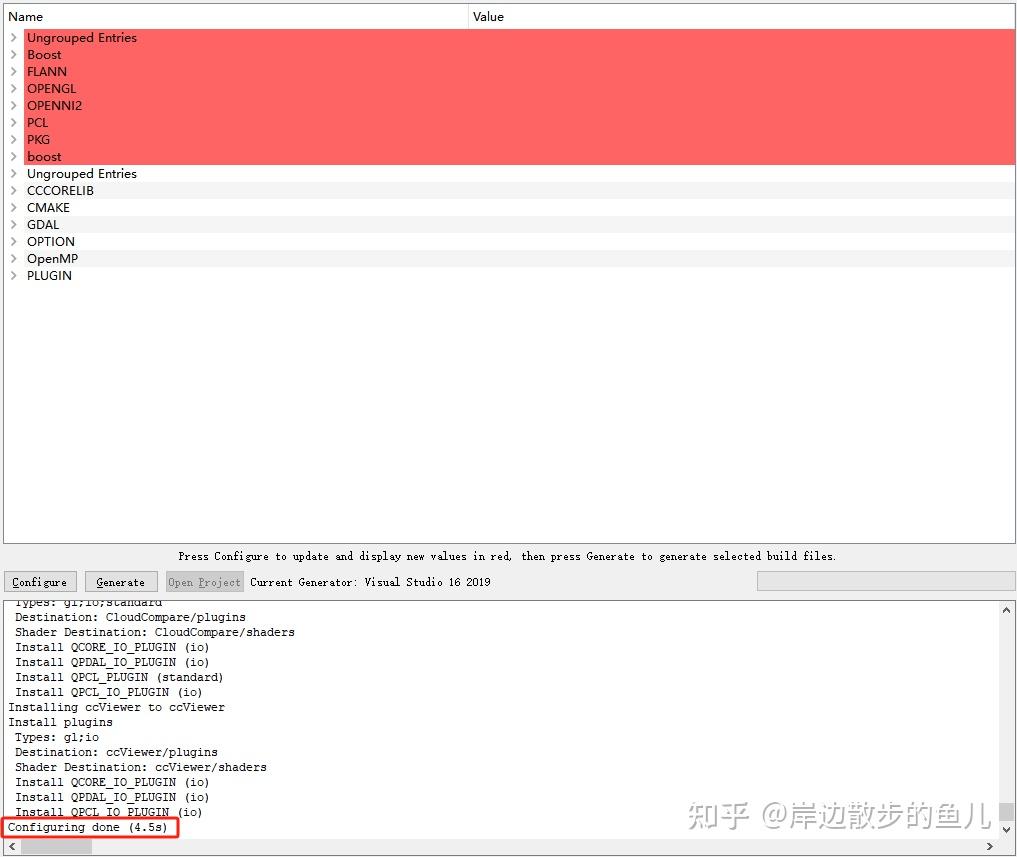1017x857 pixels.
Task: Click the horizontal scrollbar right arrow
Action: point(990,846)
